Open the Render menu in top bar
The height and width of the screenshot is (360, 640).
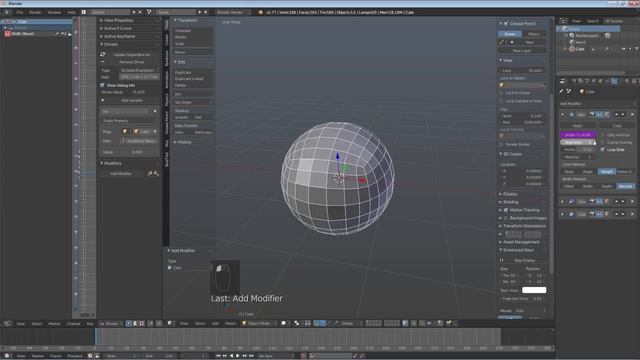point(35,12)
